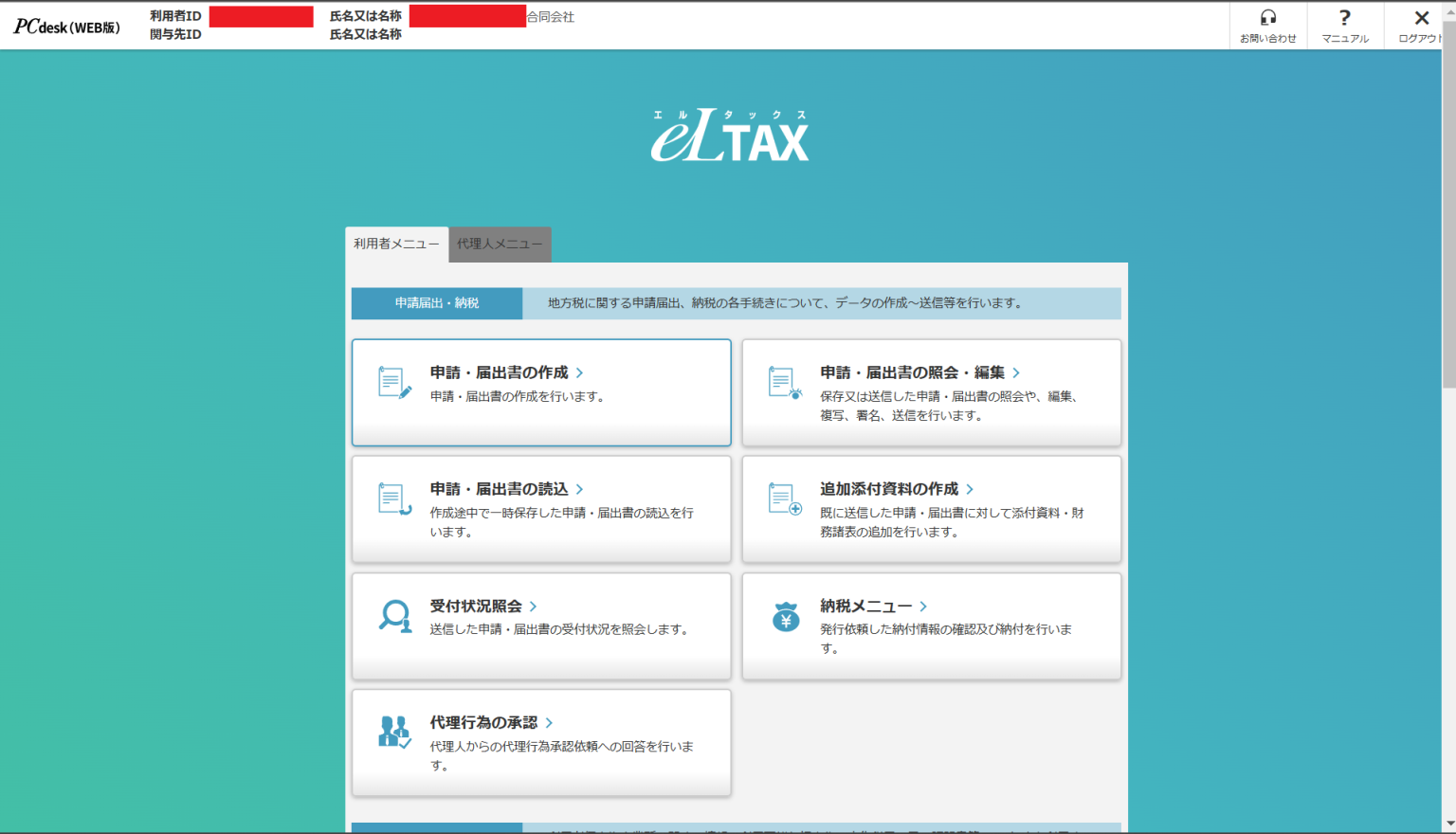Click the 申請・届出書の照会・編集 document icon
1456x834 pixels.
[783, 380]
